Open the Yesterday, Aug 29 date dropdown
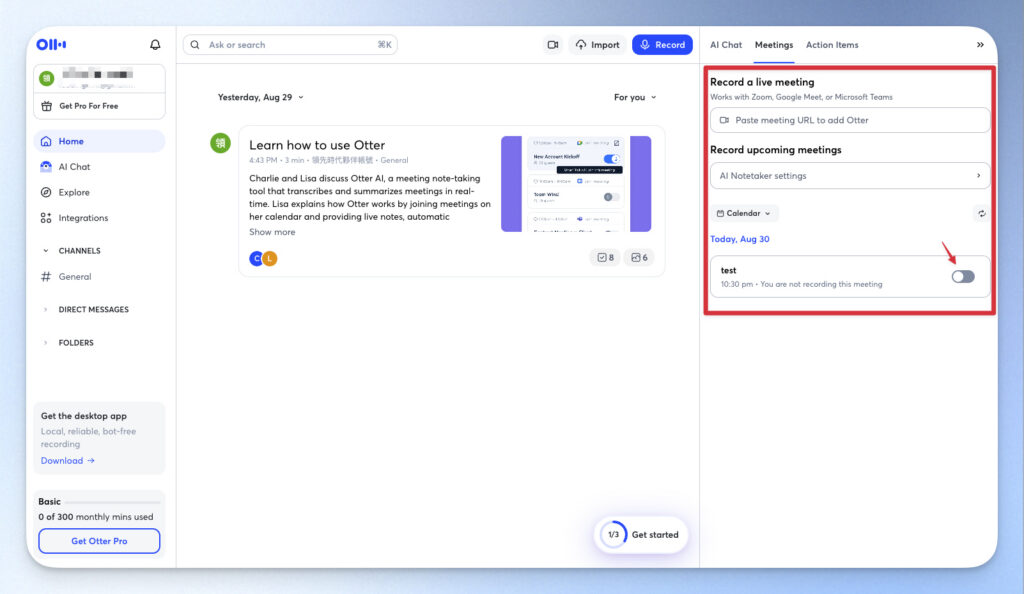The image size is (1024, 594). 261,97
